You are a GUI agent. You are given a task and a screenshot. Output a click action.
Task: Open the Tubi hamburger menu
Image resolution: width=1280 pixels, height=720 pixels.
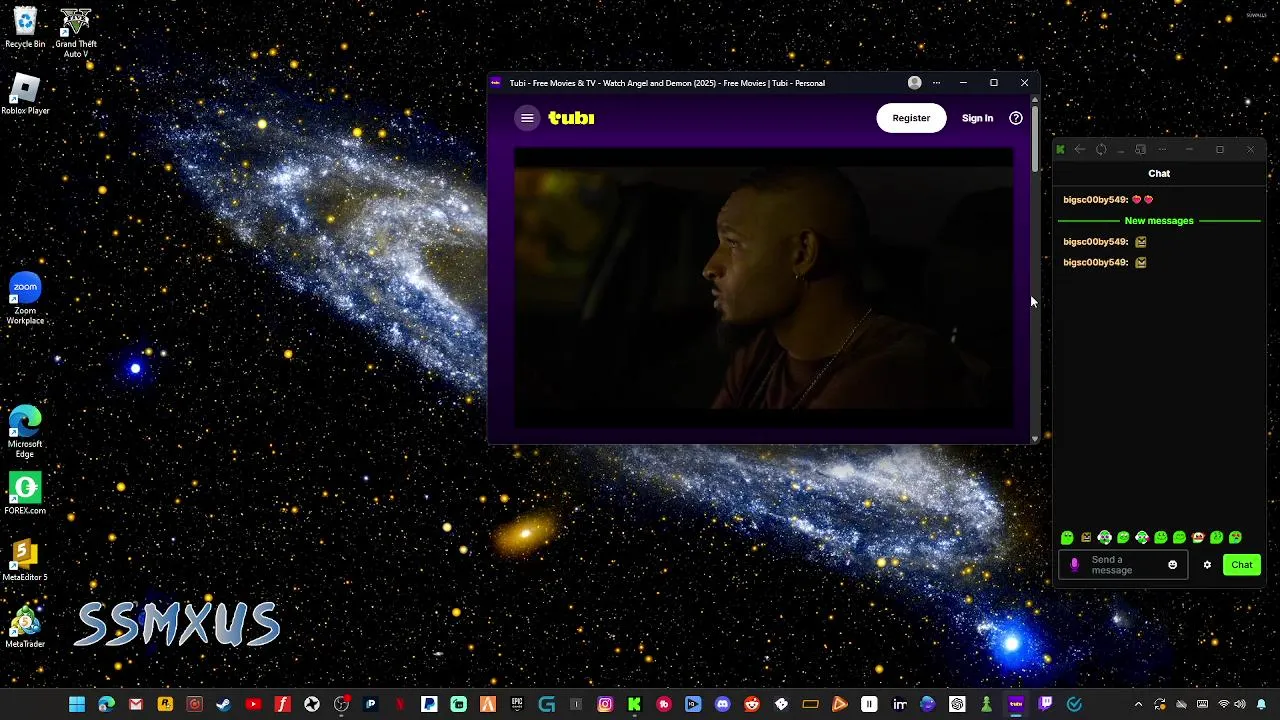527,118
